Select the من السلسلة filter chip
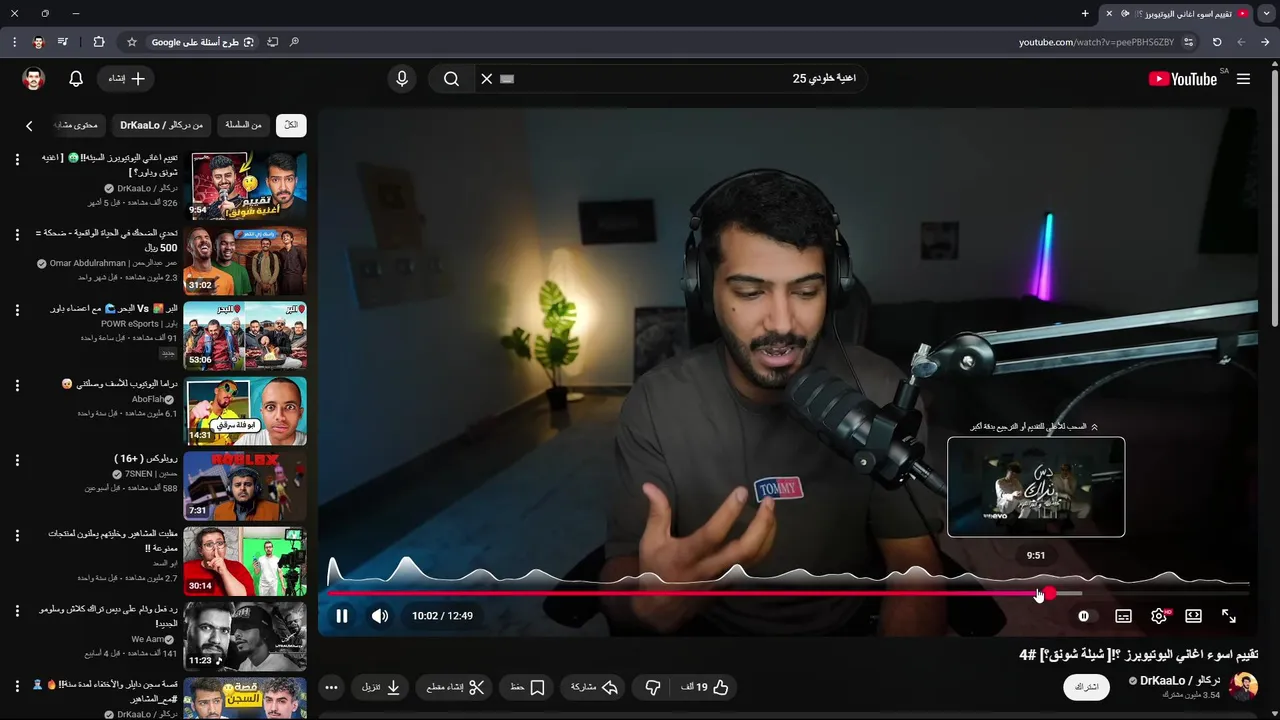The height and width of the screenshot is (720, 1280). 243,125
